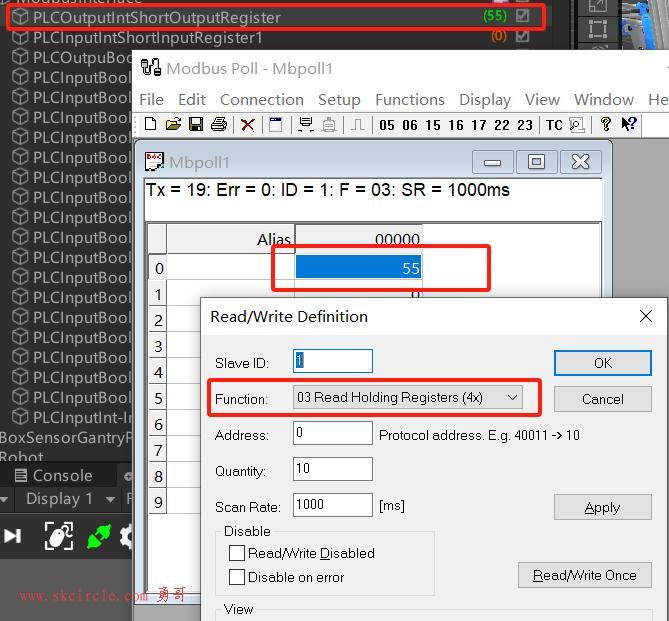This screenshot has width=669, height=621.
Task: Click function code 22 toolbar button
Action: pos(502,125)
